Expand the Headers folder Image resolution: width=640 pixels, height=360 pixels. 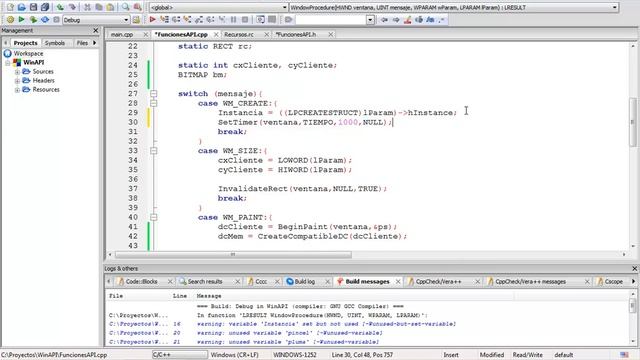tap(17, 81)
